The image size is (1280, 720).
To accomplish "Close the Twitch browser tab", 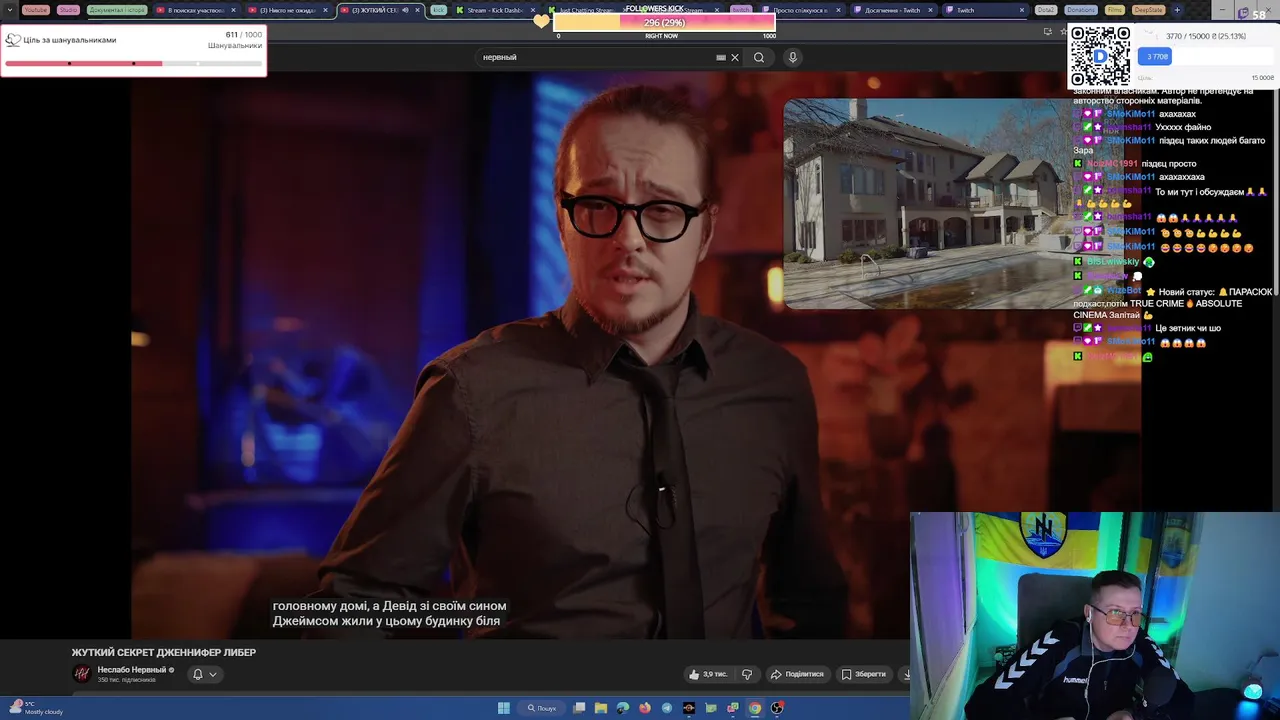I will point(1022,10).
